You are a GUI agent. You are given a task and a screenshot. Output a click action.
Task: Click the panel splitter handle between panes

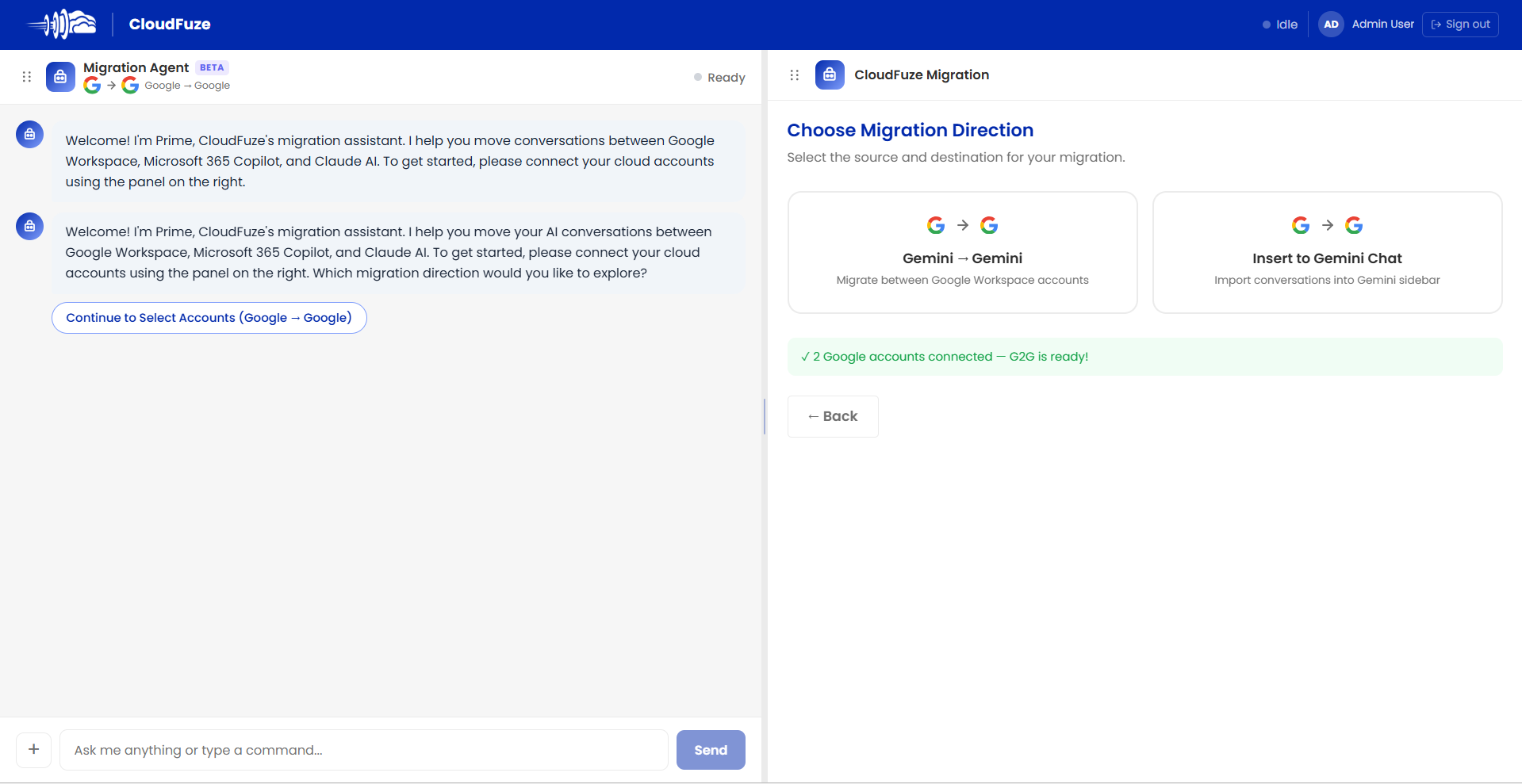pyautogui.click(x=765, y=416)
